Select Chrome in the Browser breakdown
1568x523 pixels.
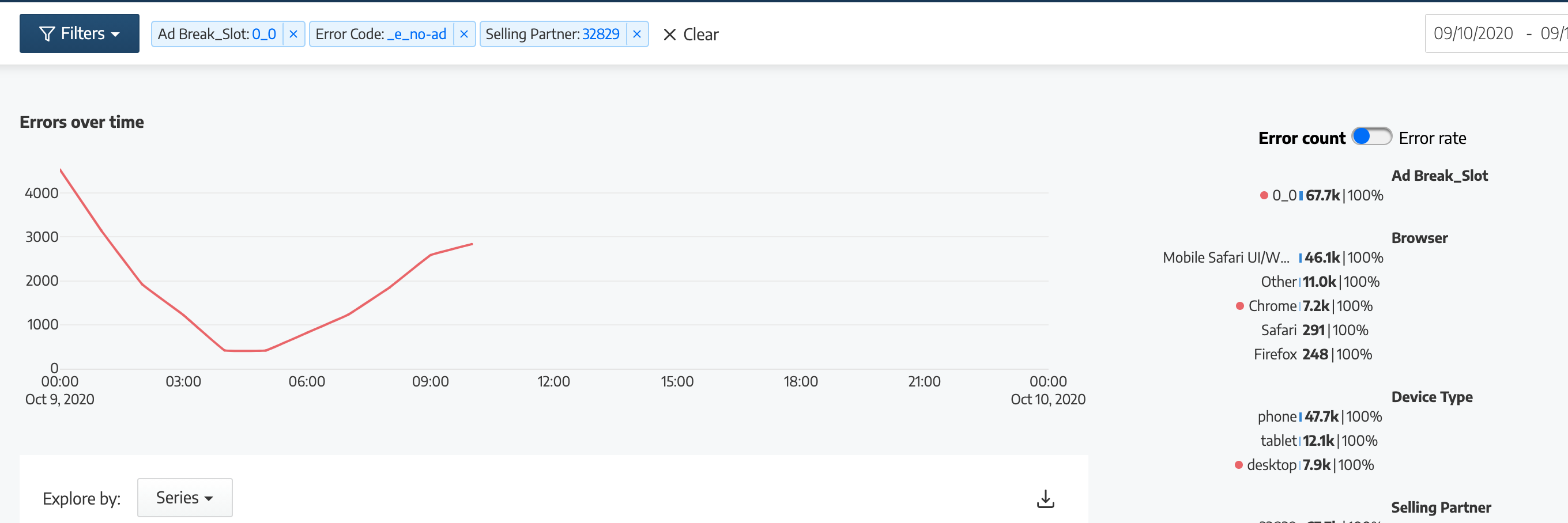1272,306
